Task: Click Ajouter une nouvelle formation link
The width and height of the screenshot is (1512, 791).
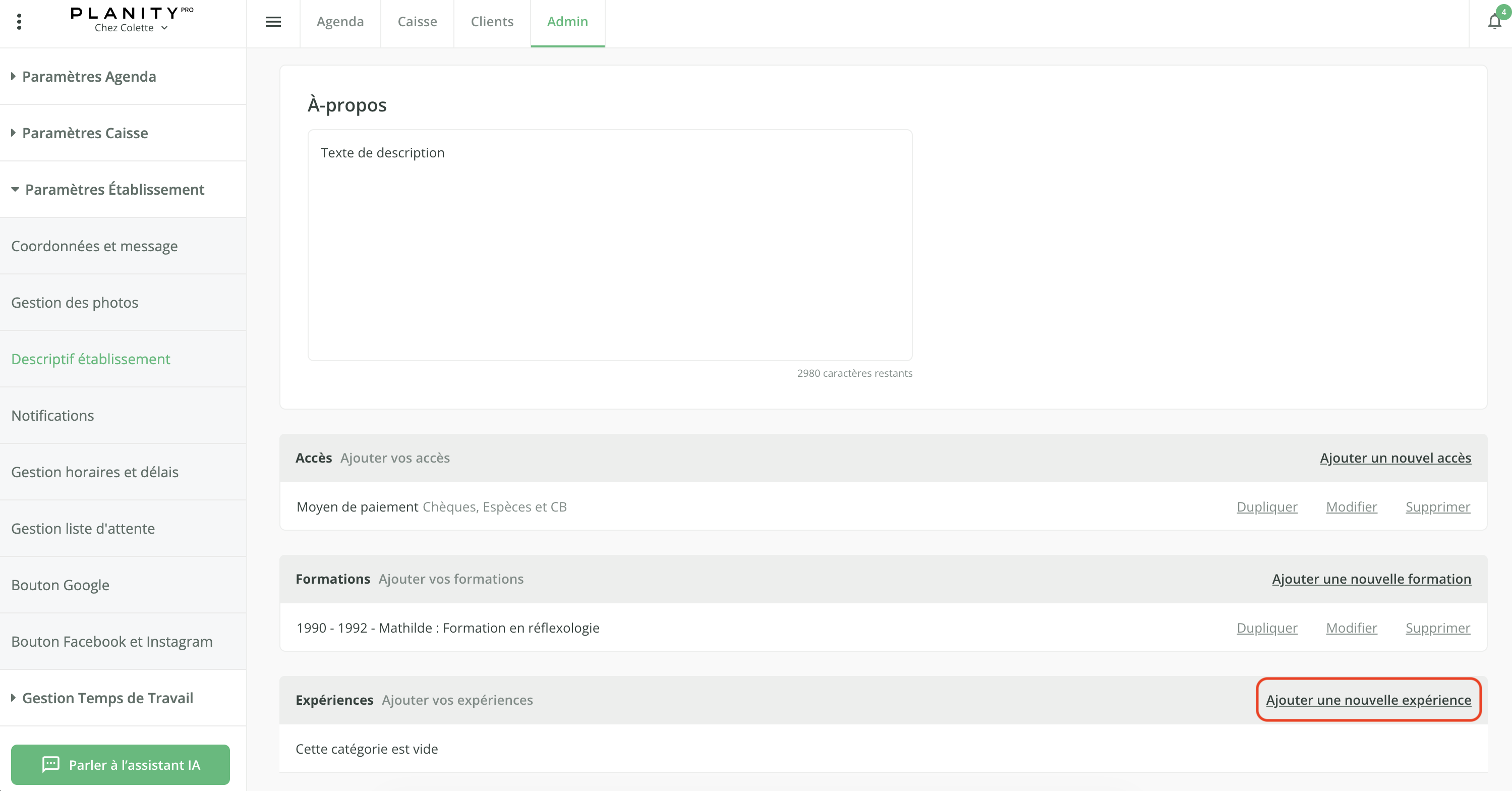Action: click(1371, 579)
